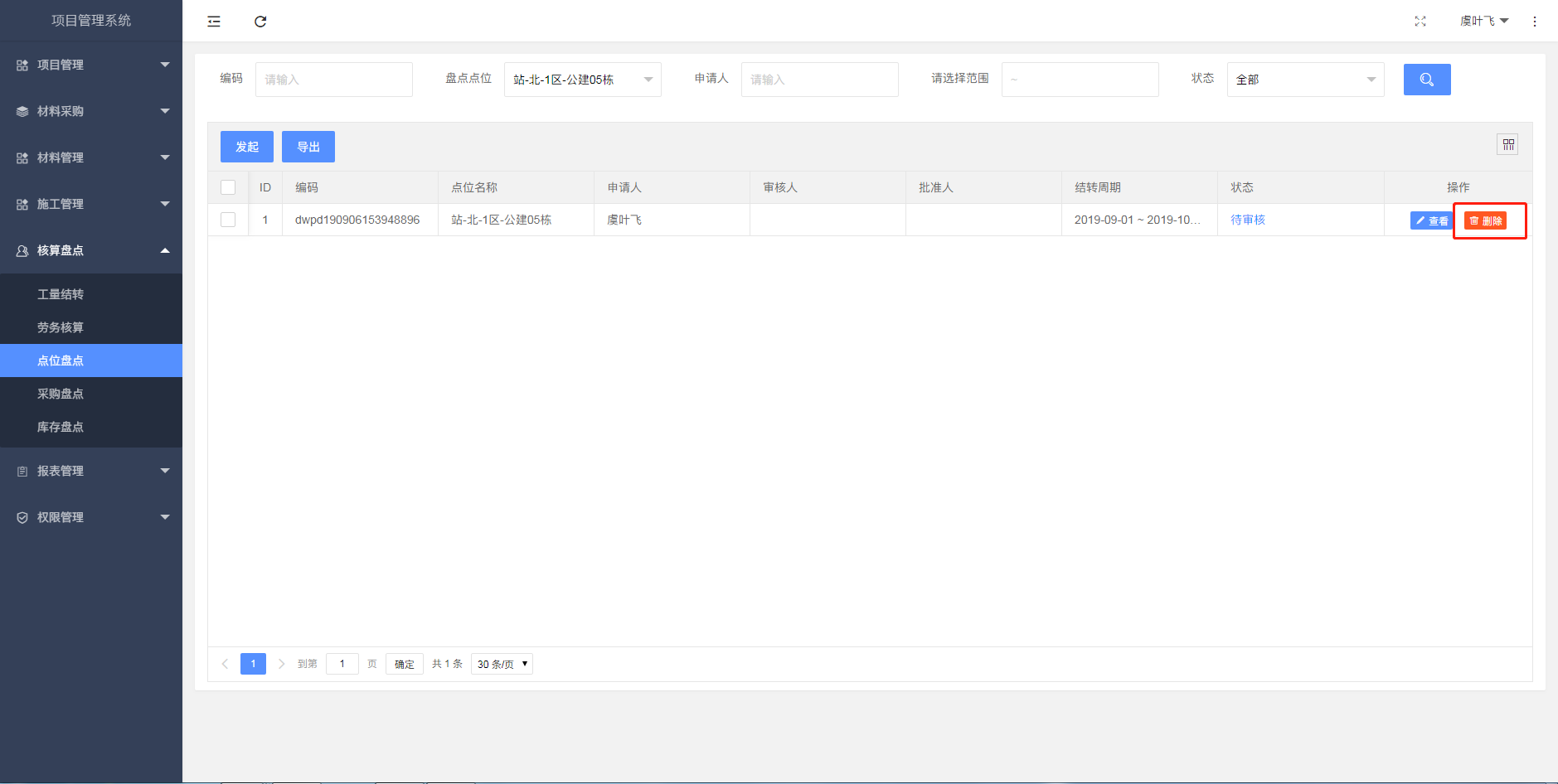Click 待审核 status link

1248,220
